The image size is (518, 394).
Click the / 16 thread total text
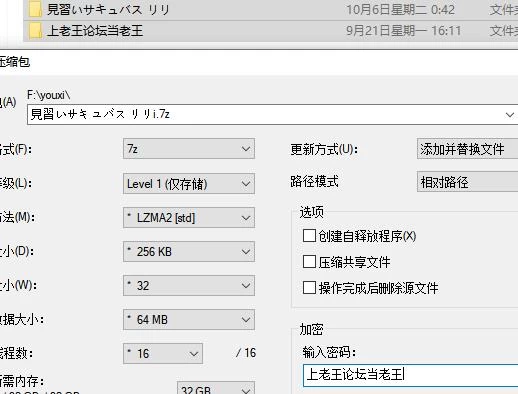click(x=246, y=353)
